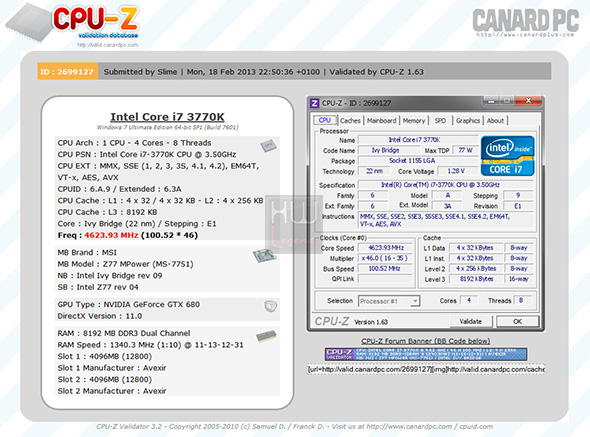Click the Intel Core i7 badge
The image size is (590, 437).
click(507, 156)
